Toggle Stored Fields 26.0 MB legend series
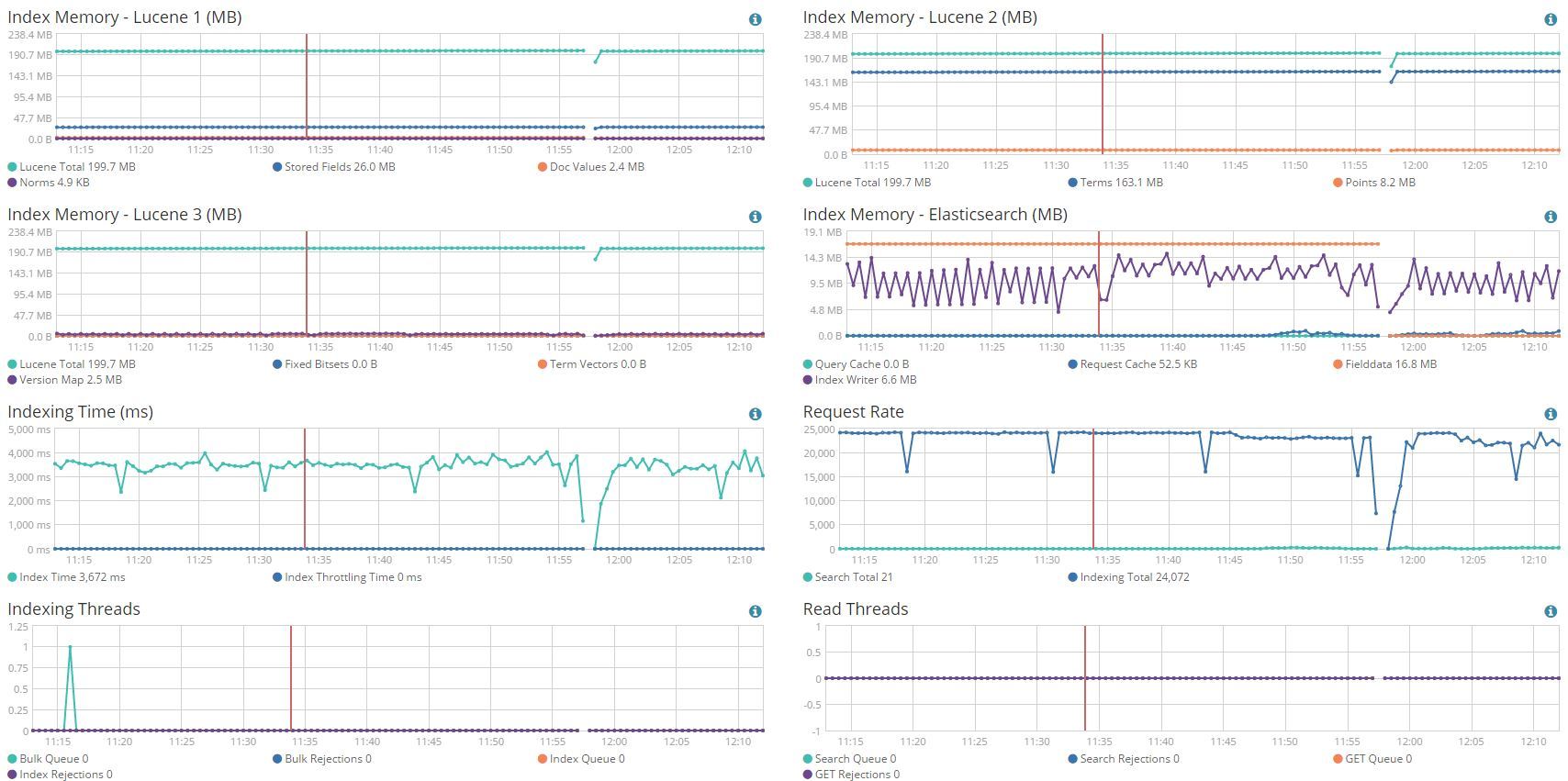Viewport: 1568px width, 781px height. click(334, 167)
